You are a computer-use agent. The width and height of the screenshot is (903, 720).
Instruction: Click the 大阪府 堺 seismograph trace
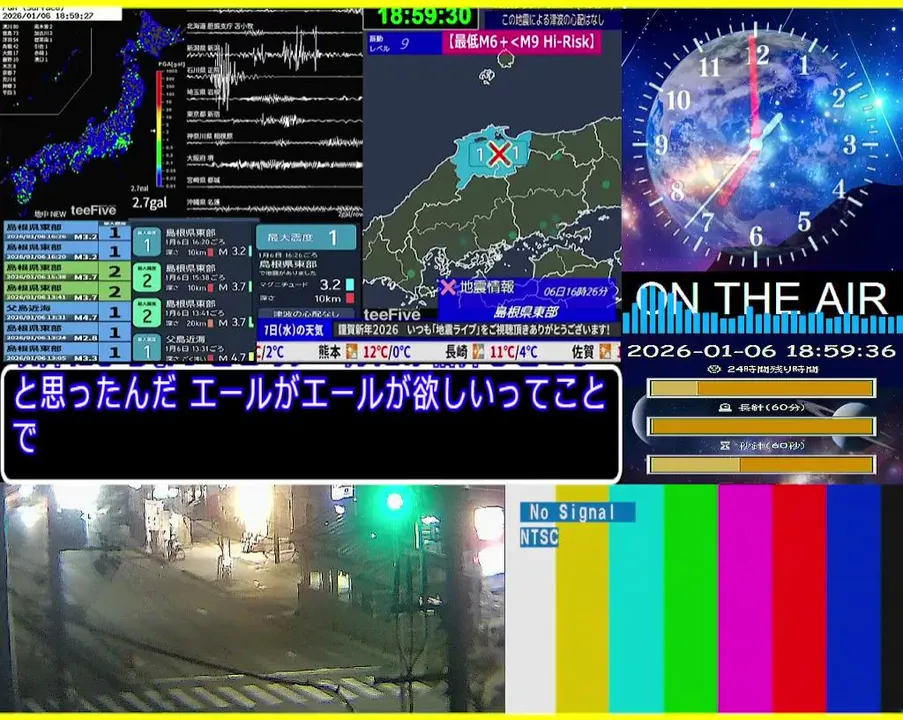point(274,163)
